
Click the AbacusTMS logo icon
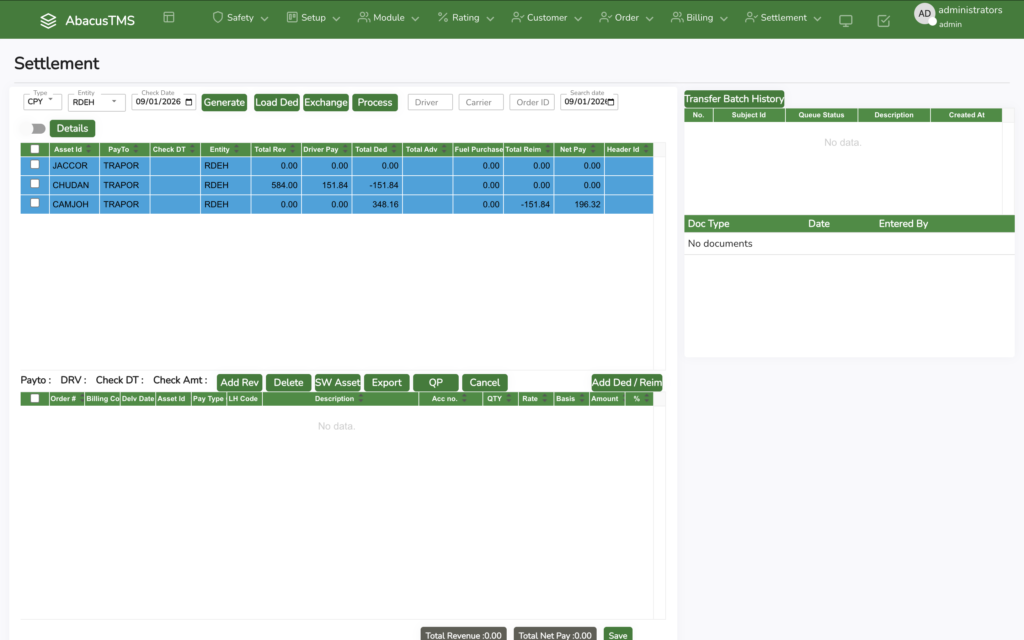(x=48, y=20)
